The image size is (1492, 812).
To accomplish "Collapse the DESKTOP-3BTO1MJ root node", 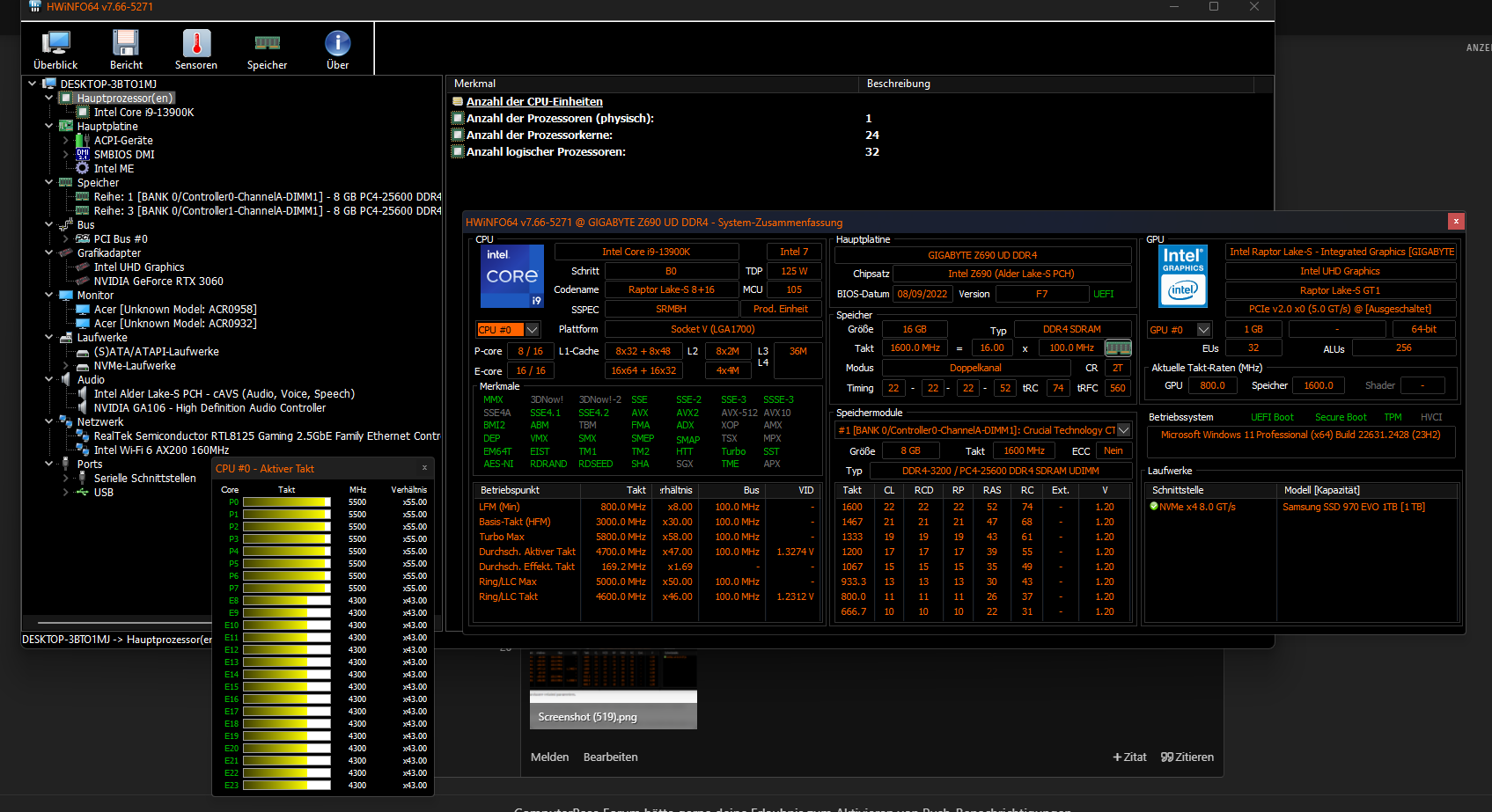I will click(33, 84).
